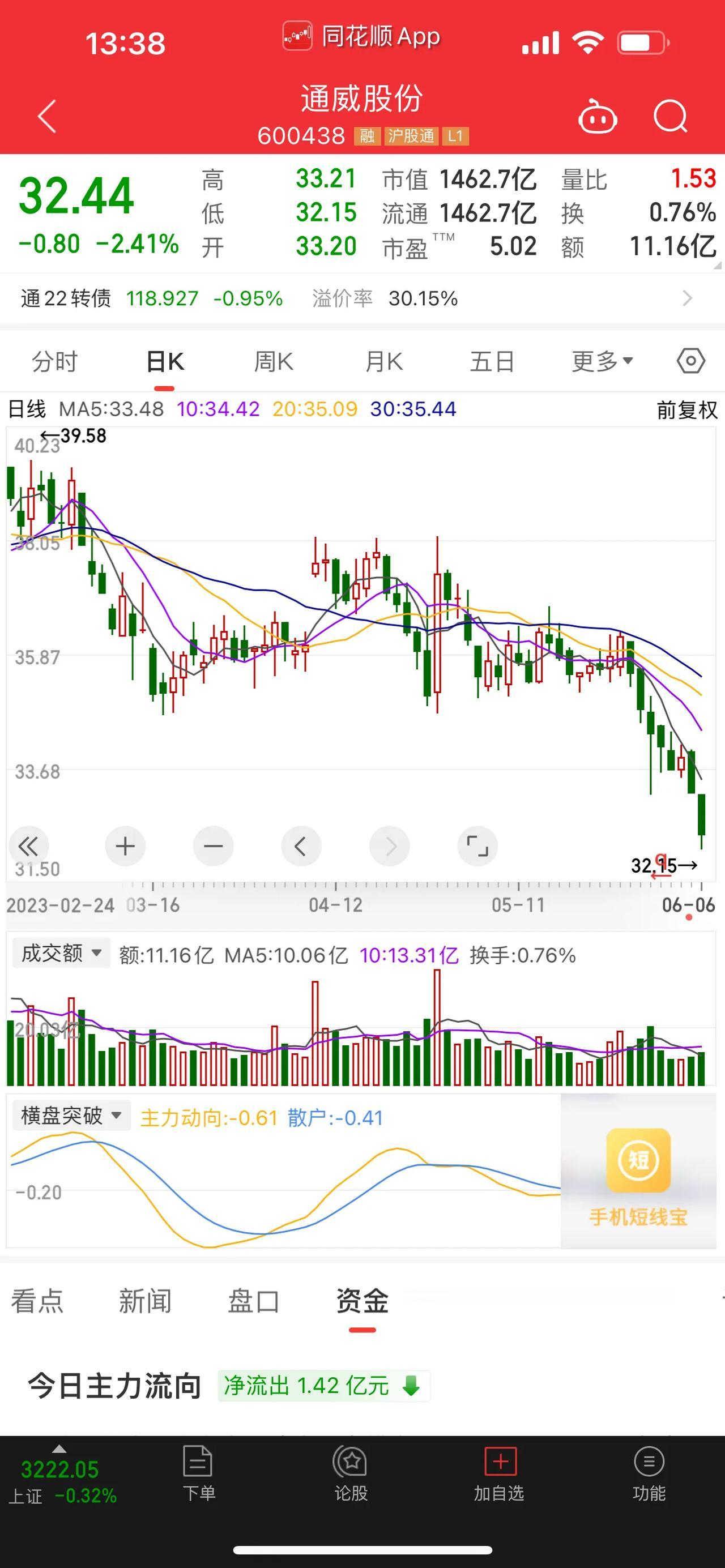Select the 资金 tab
This screenshot has height=1568, width=725.
[362, 1301]
